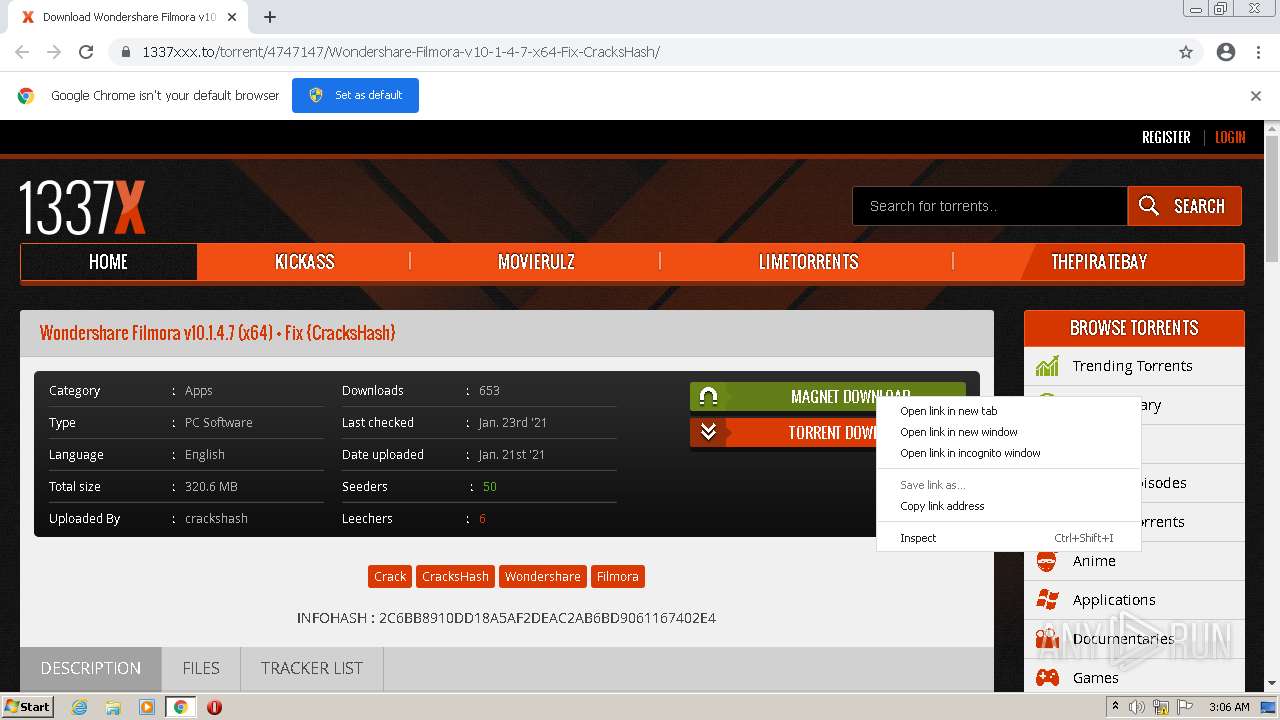Show hidden system tray icons

(1115, 707)
